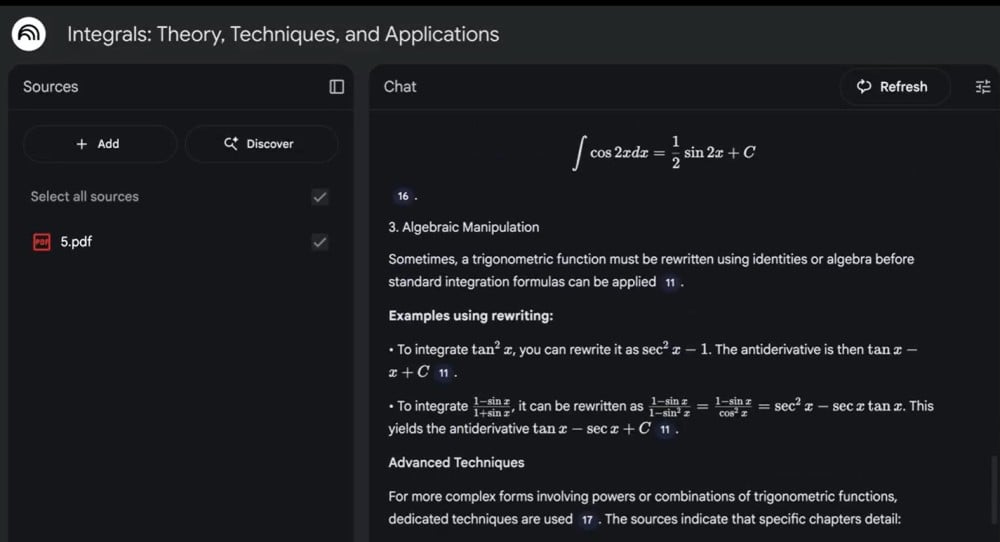Screen dimensions: 1000x542
Task: Click the Sources panel header
Action: point(51,87)
